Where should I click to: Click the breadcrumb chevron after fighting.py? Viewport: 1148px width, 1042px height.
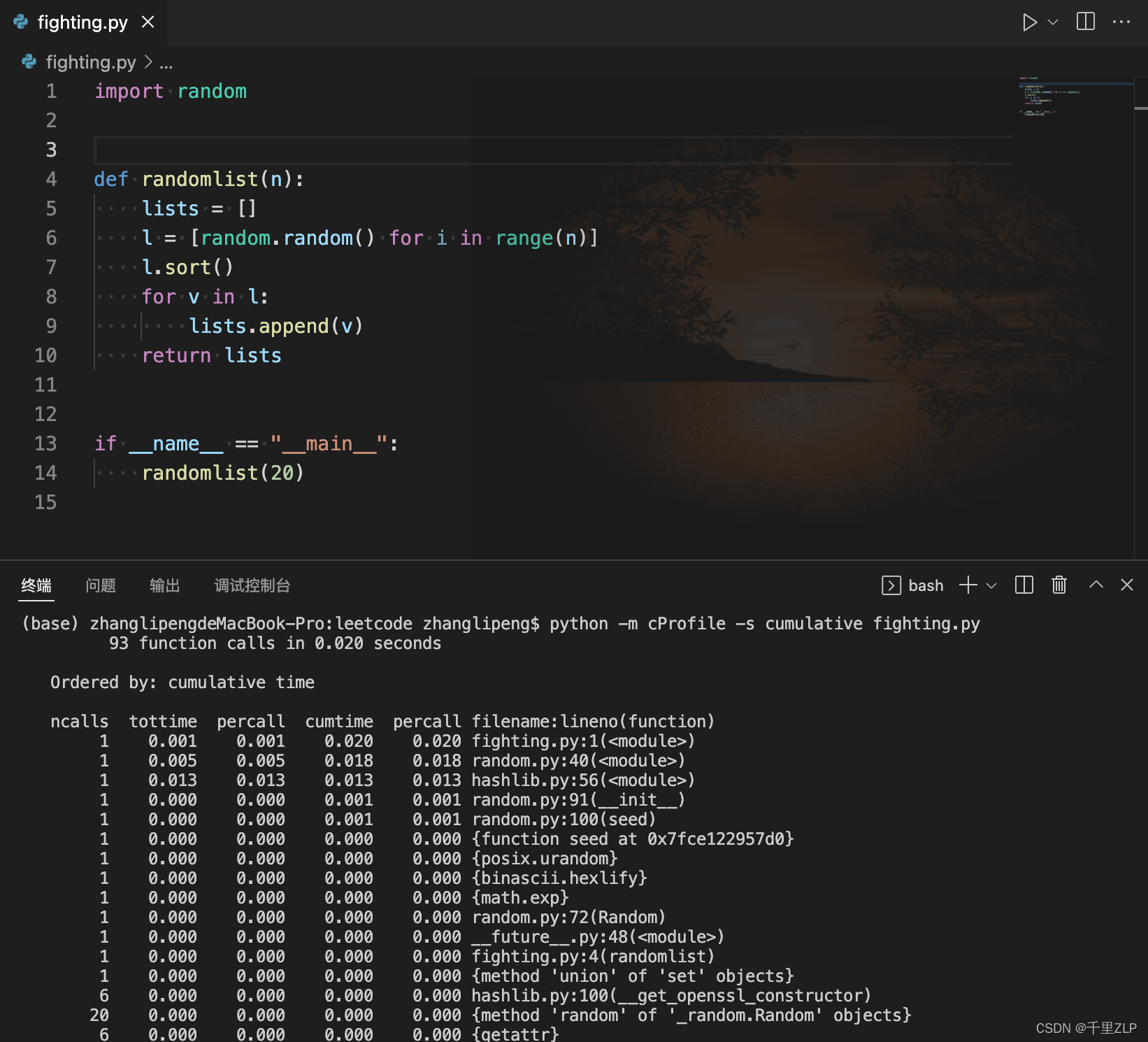tap(148, 62)
